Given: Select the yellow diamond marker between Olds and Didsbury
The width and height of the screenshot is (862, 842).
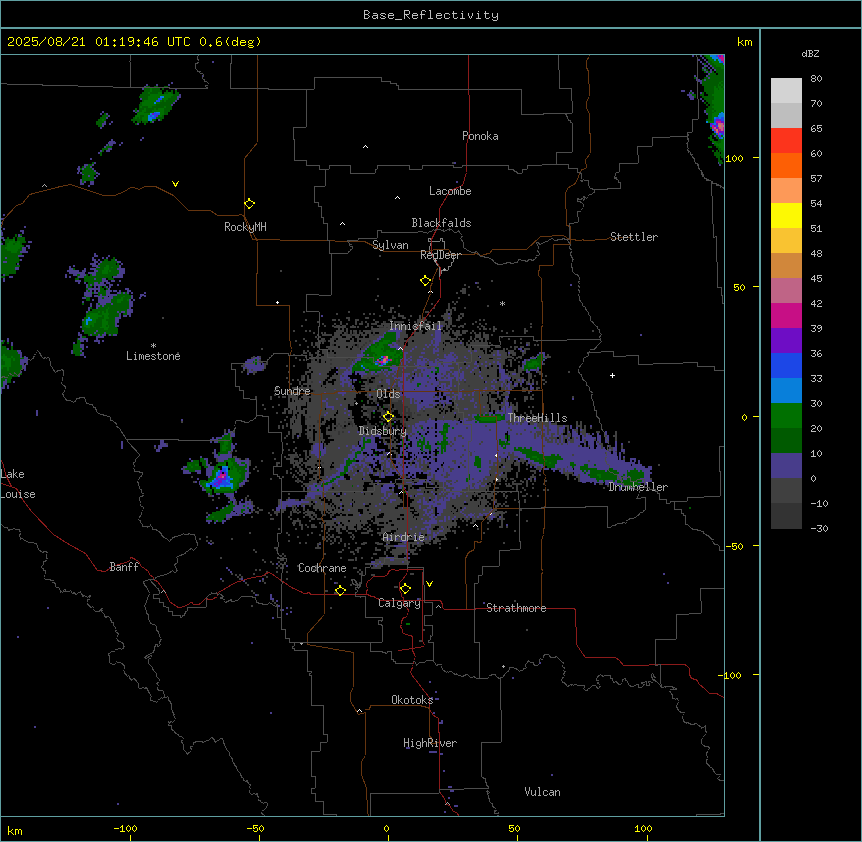Looking at the screenshot, I should 389,417.
